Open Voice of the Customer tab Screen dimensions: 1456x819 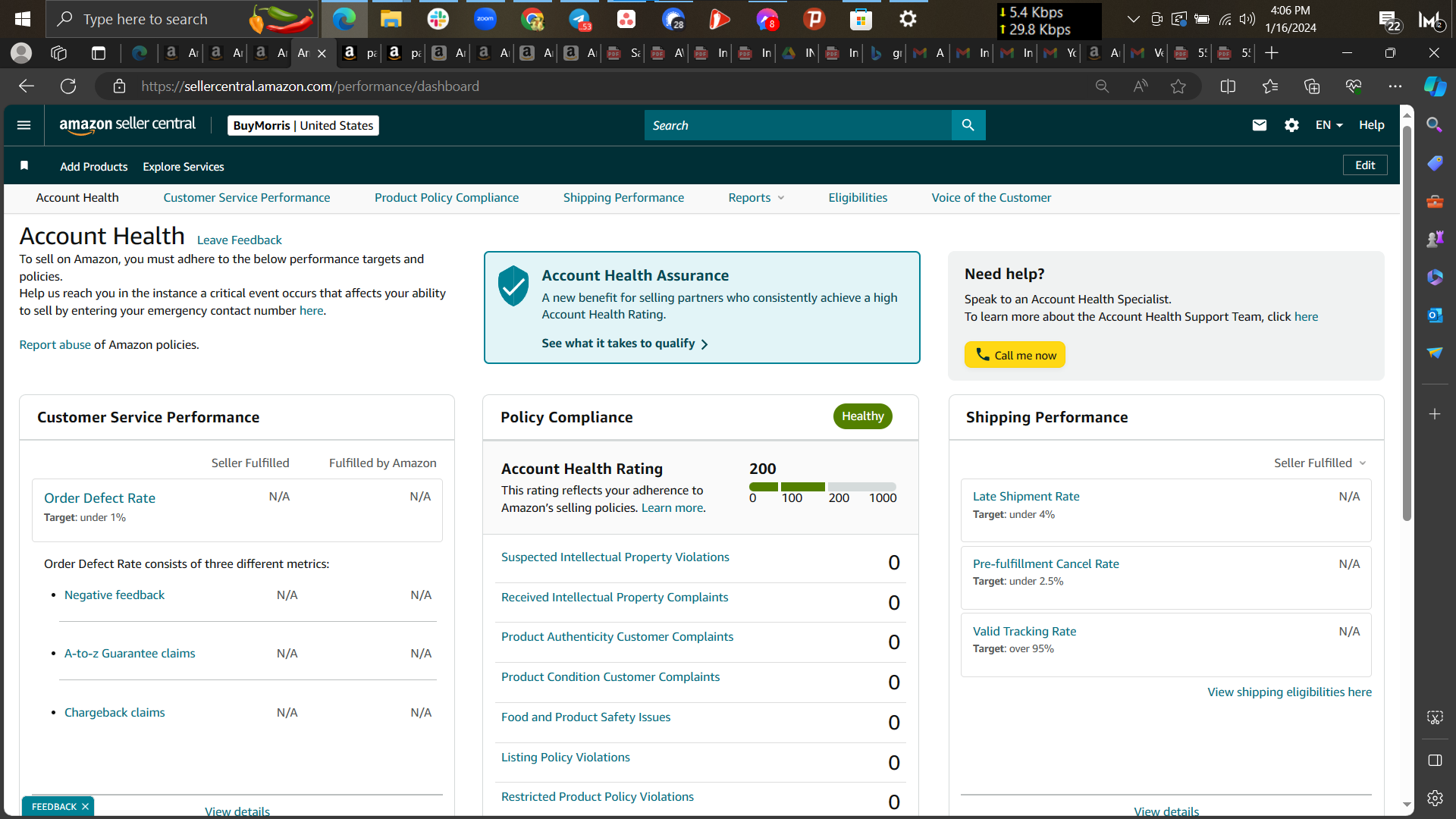[991, 198]
